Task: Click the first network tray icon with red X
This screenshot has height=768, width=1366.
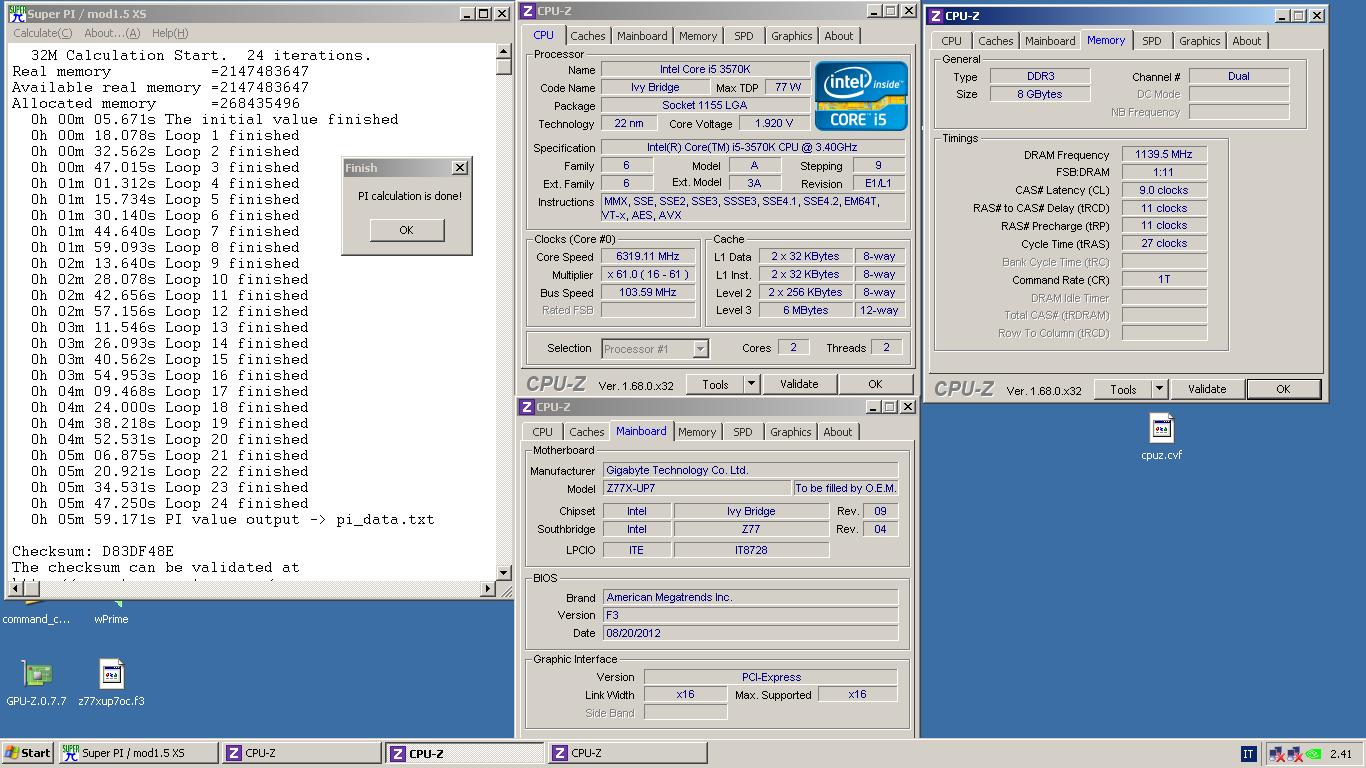Action: coord(1277,754)
